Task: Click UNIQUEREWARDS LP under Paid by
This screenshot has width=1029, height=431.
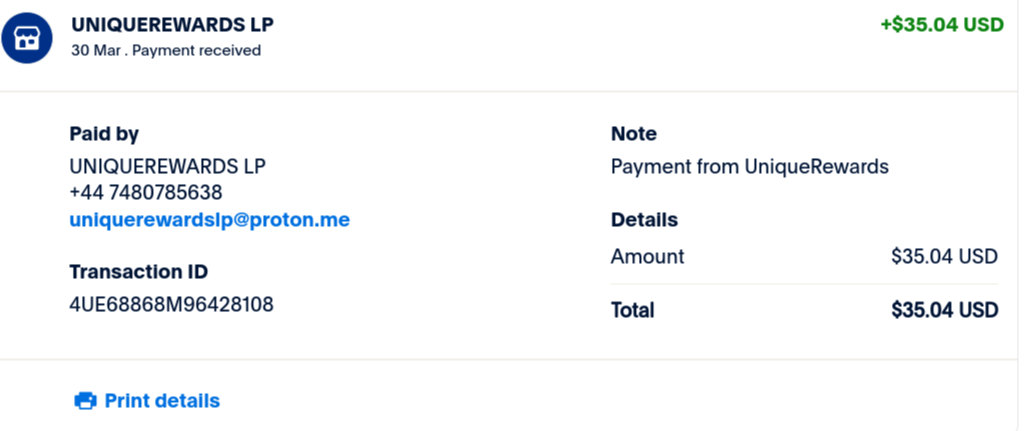Action: pos(167,167)
